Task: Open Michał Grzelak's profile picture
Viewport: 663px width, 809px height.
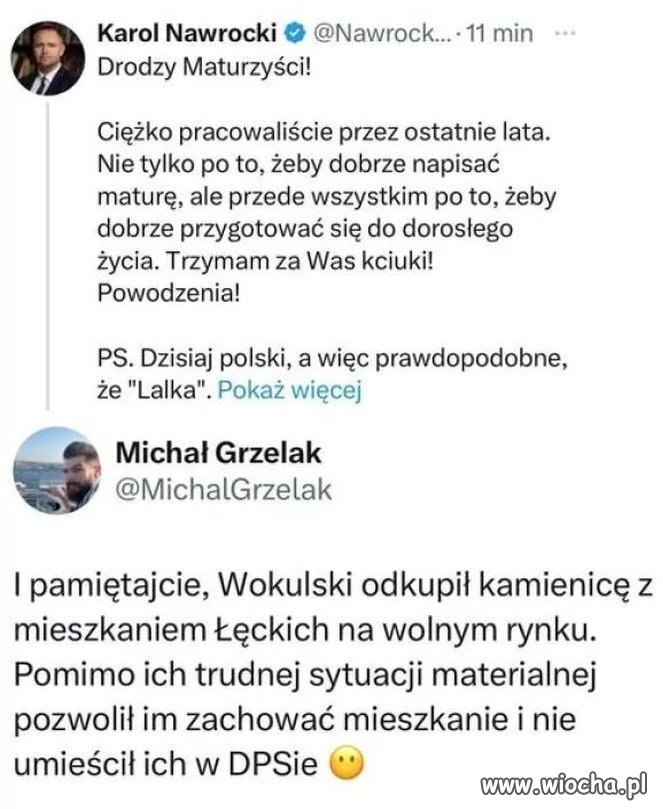Action: (57, 471)
